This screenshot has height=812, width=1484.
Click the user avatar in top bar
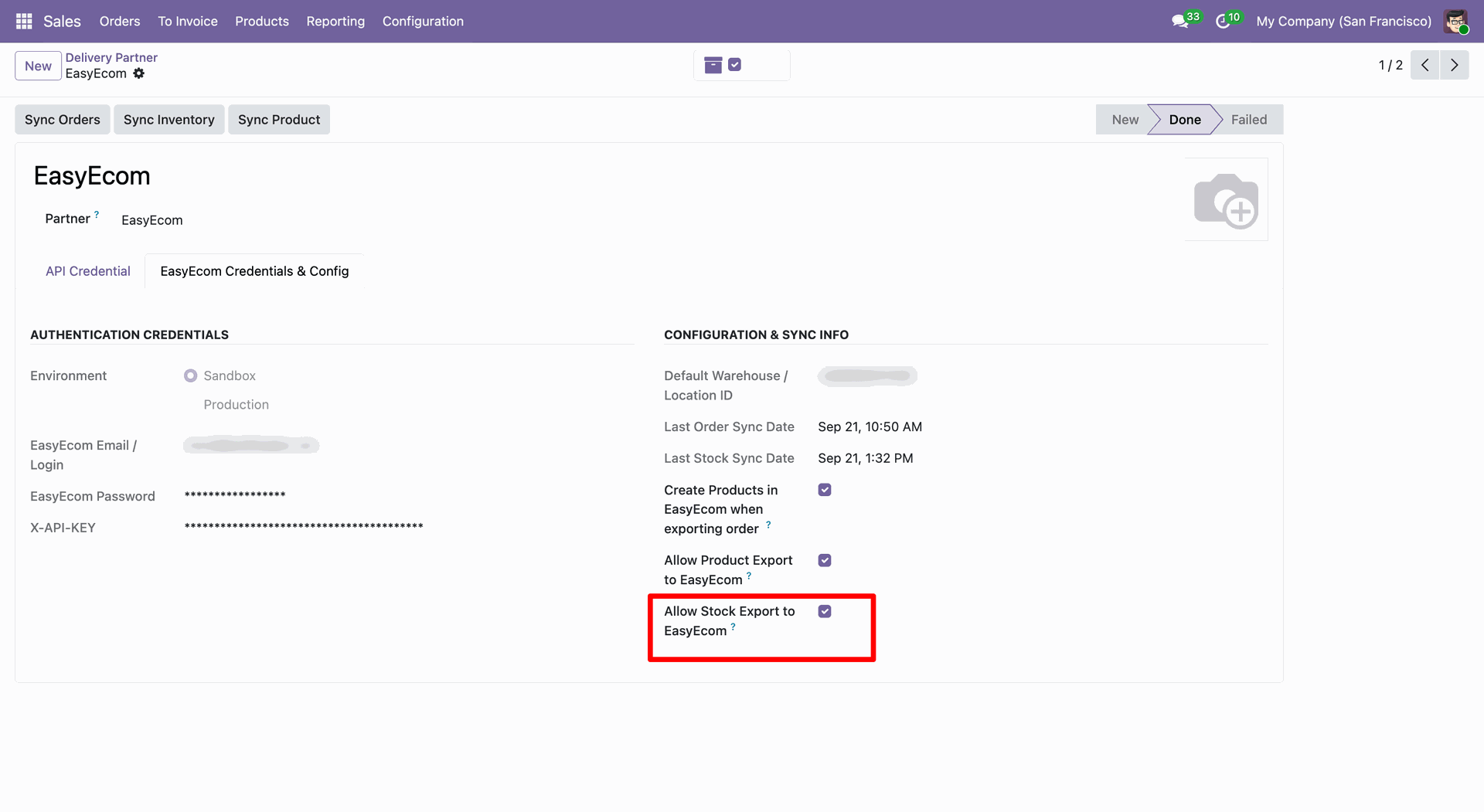(x=1455, y=21)
